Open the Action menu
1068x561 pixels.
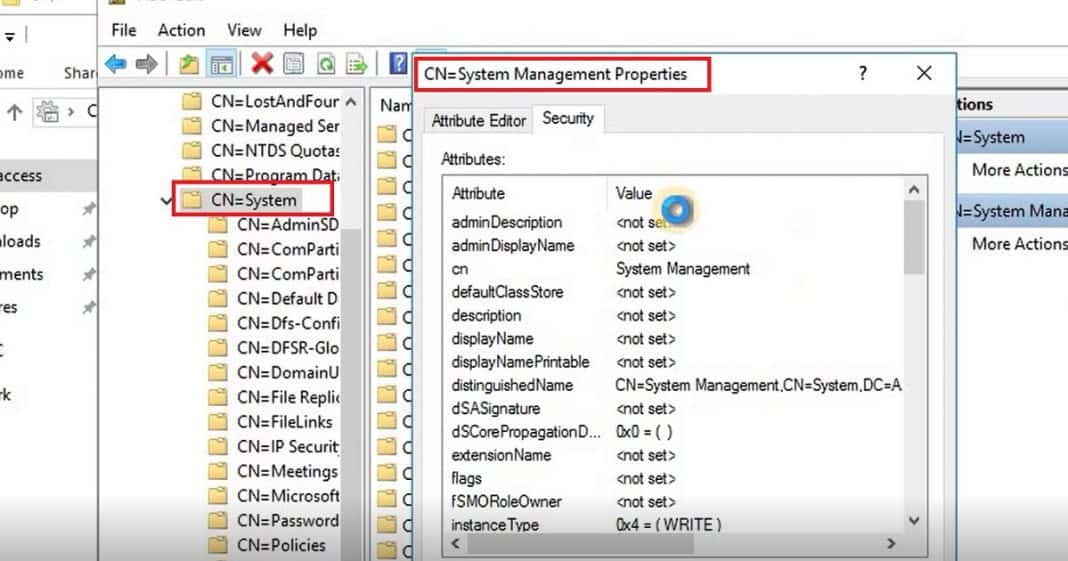(x=181, y=30)
